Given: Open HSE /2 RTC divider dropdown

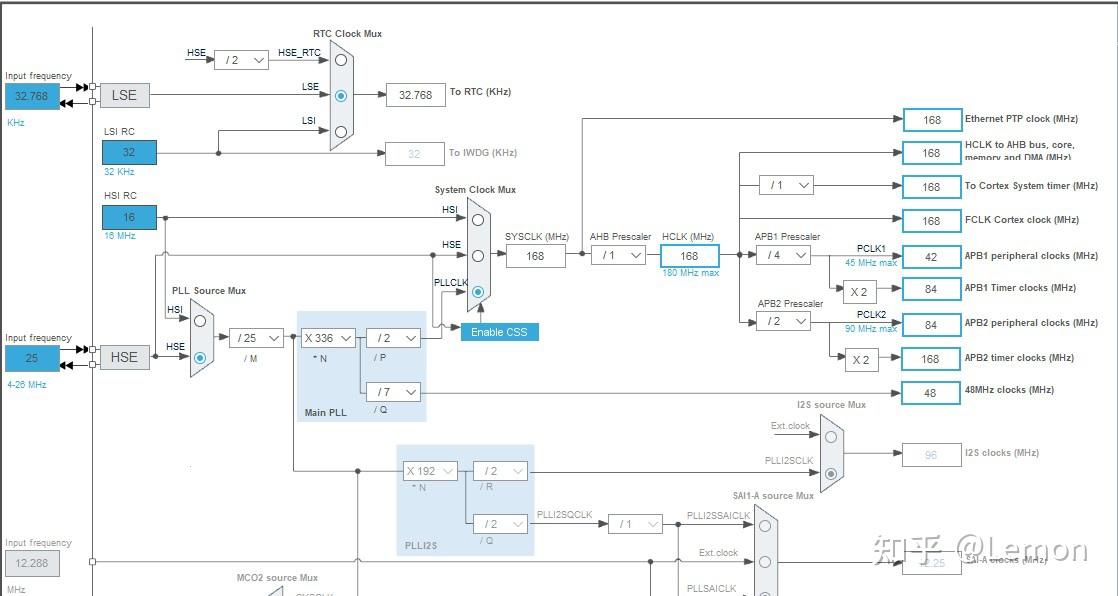Looking at the screenshot, I should coord(242,60).
